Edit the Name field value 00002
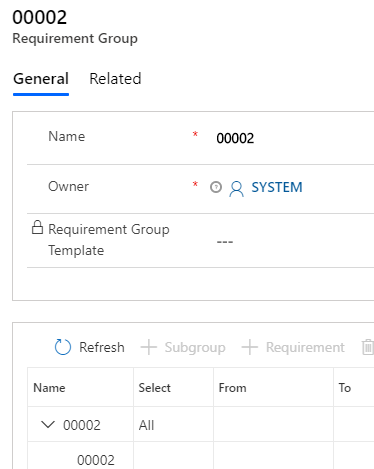This screenshot has width=374, height=469. [235, 138]
